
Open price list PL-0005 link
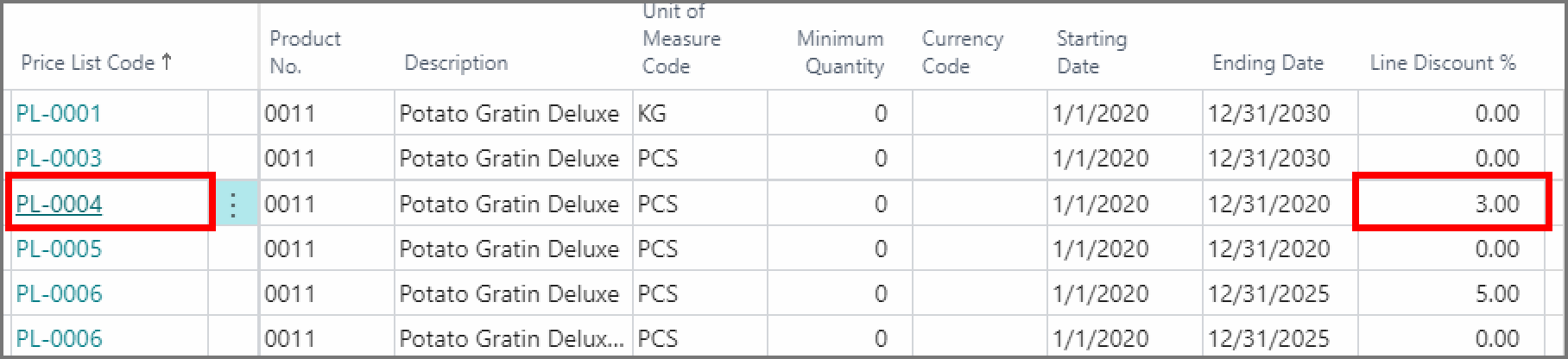[x=59, y=249]
